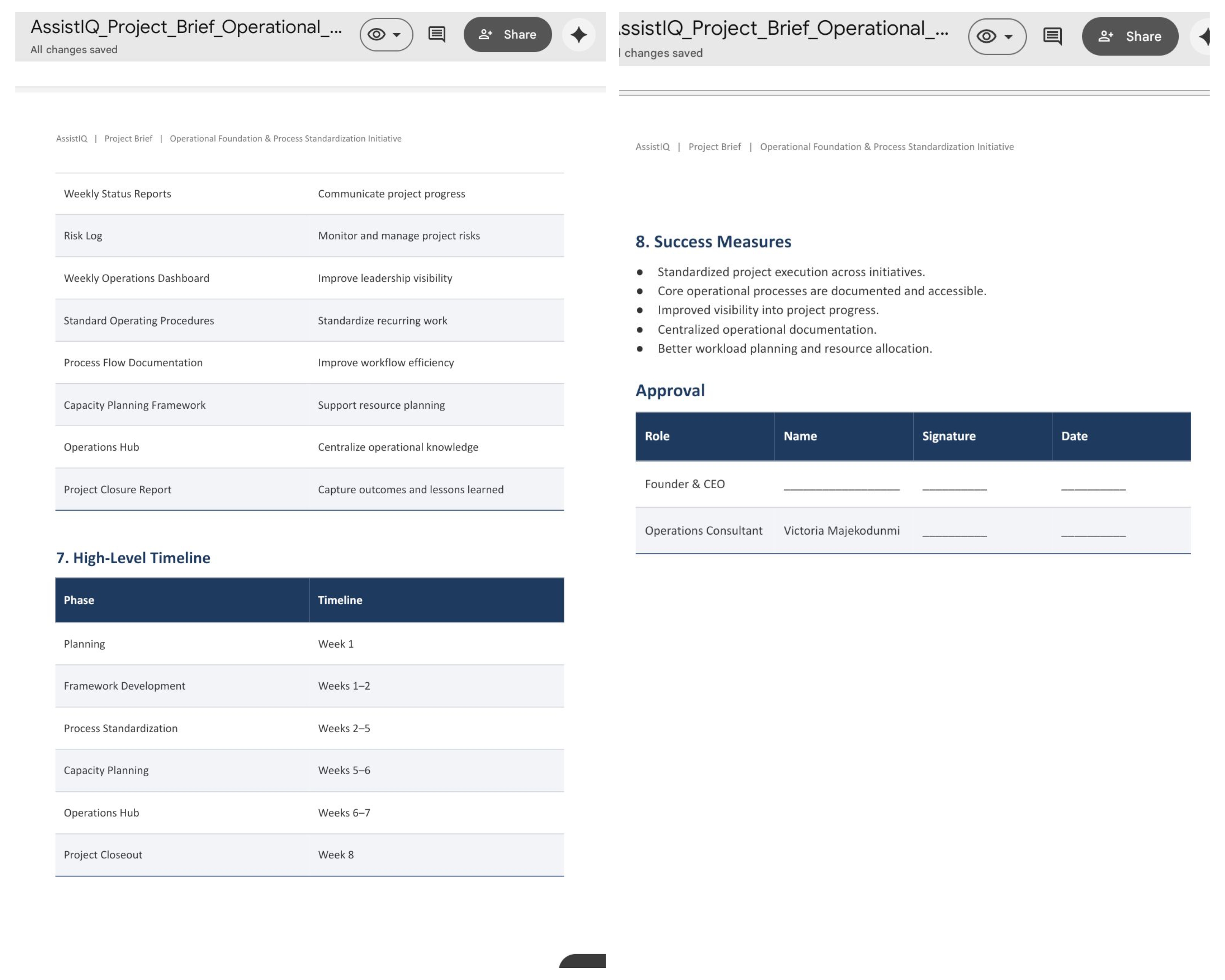This screenshot has width=1225, height=980.
Task: Open viewing mode dropdown in right document
Action: 997,36
